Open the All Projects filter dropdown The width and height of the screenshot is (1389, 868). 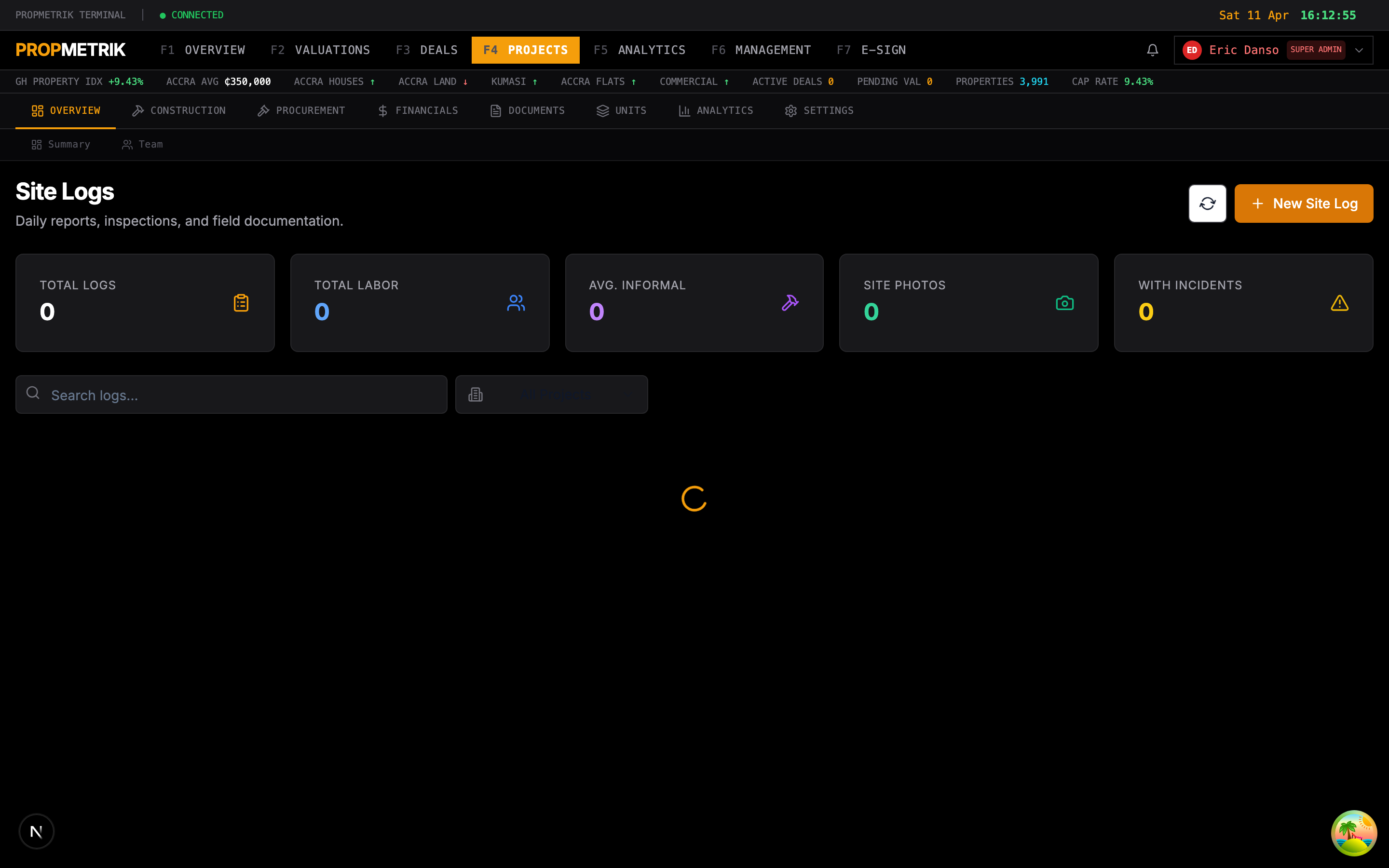pyautogui.click(x=552, y=394)
